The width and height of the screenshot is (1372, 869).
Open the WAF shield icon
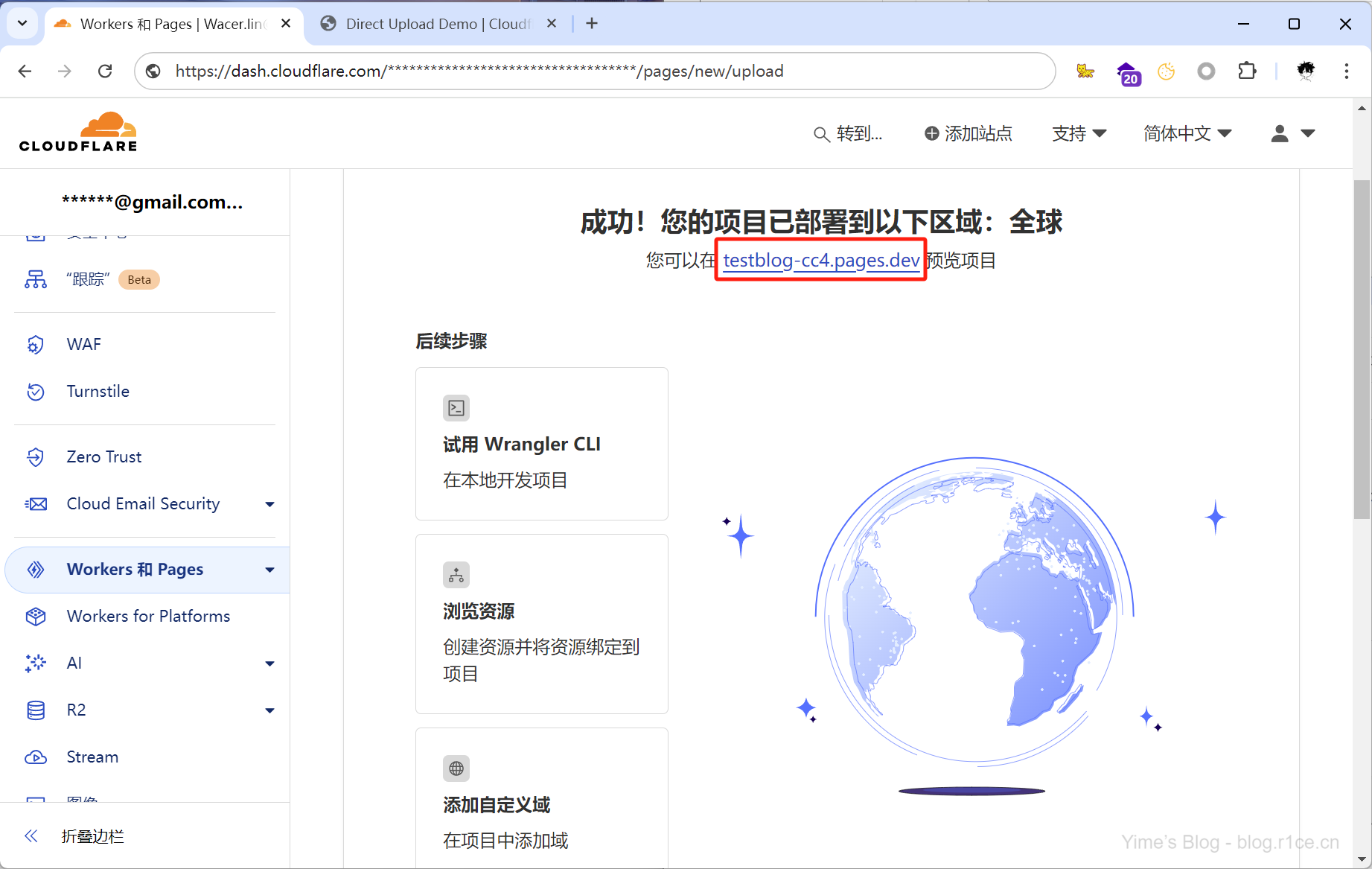coord(36,345)
